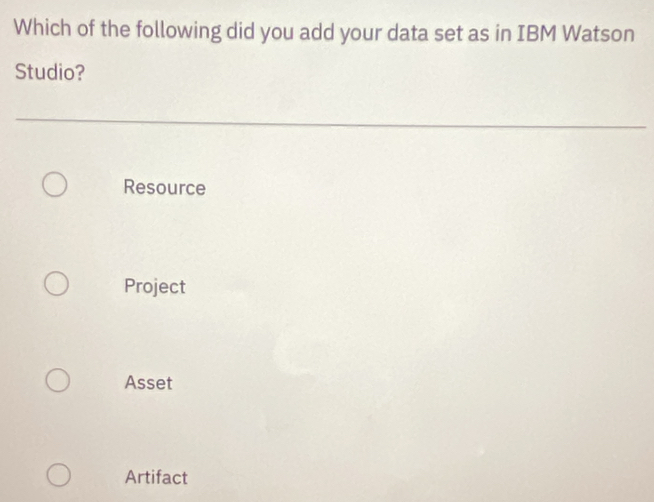This screenshot has width=654, height=502.
Task: Click the word "Watson" in the question
Action: [598, 31]
